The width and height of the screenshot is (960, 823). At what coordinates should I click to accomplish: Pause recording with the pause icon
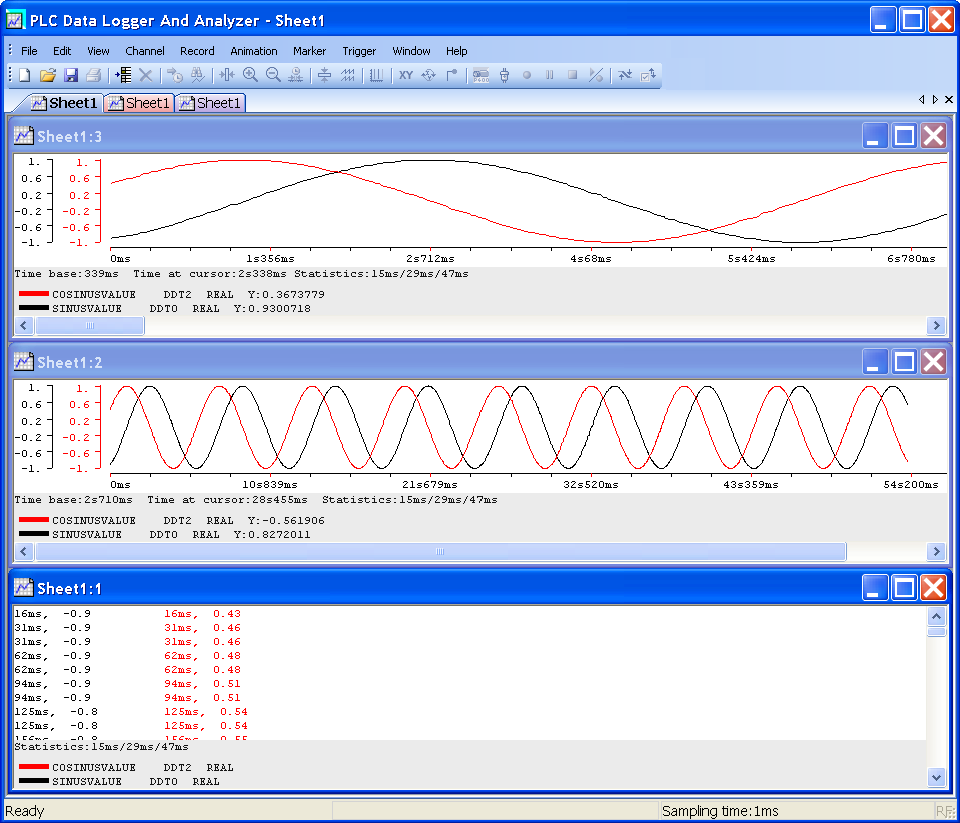point(550,75)
